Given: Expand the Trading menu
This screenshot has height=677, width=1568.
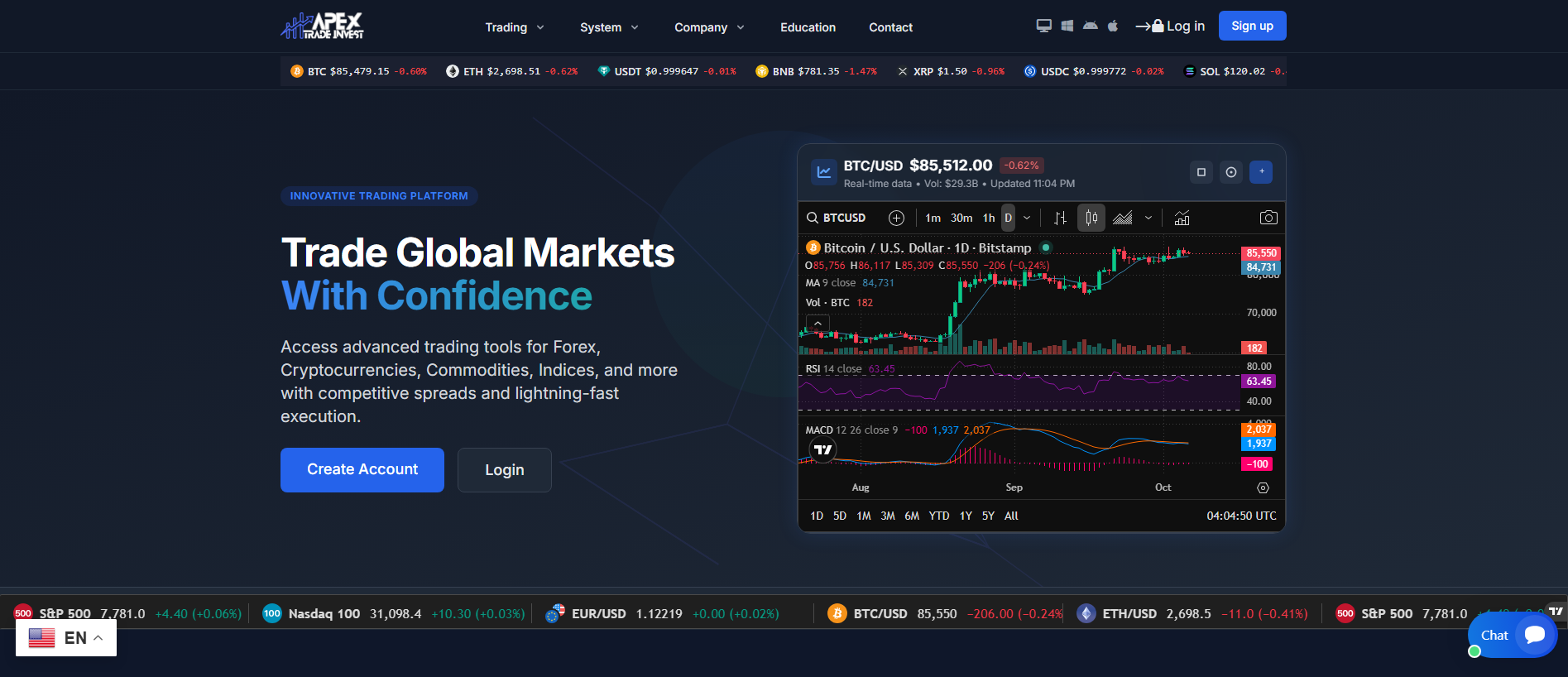Looking at the screenshot, I should [x=515, y=27].
